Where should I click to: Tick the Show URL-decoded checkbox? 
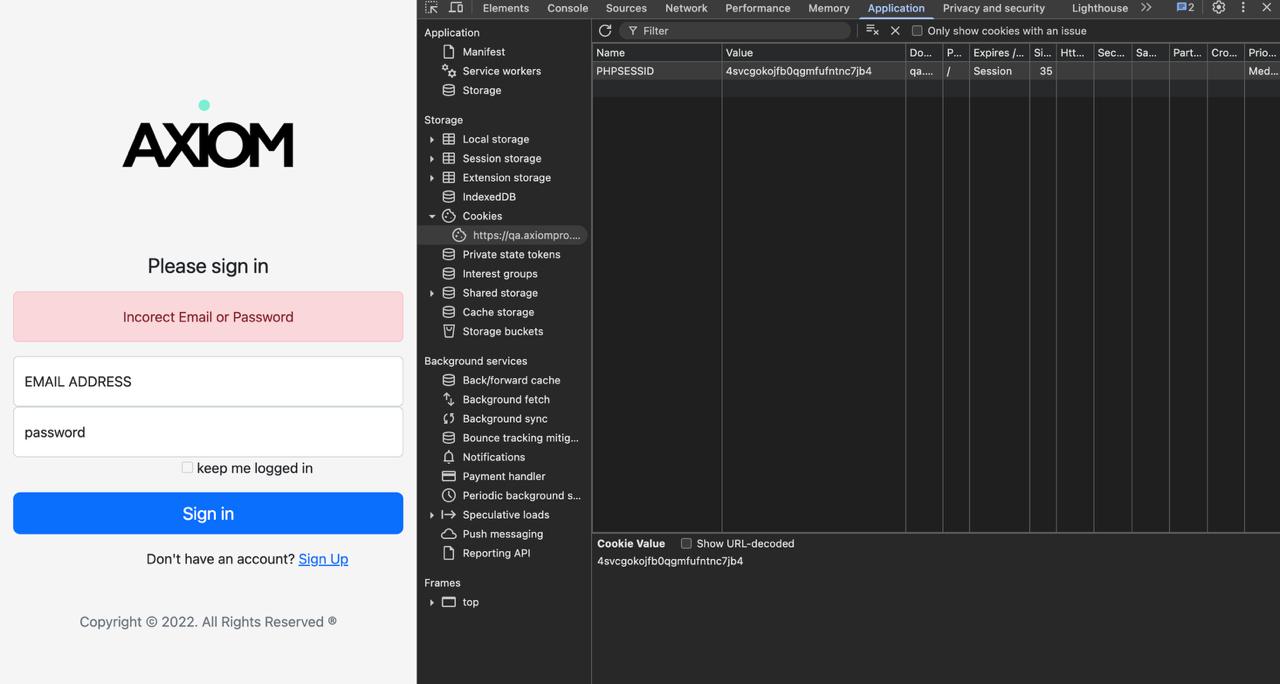tap(686, 543)
